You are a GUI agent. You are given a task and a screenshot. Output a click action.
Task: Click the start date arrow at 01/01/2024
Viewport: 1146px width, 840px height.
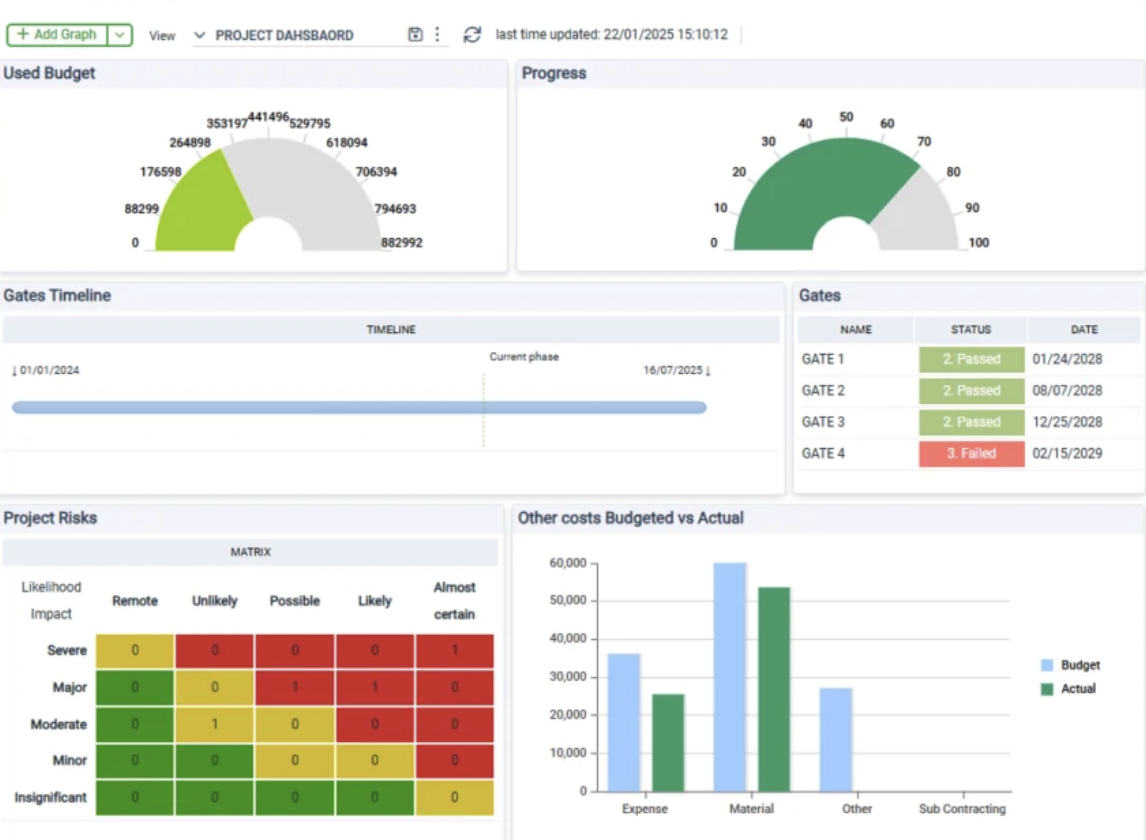pos(14,370)
